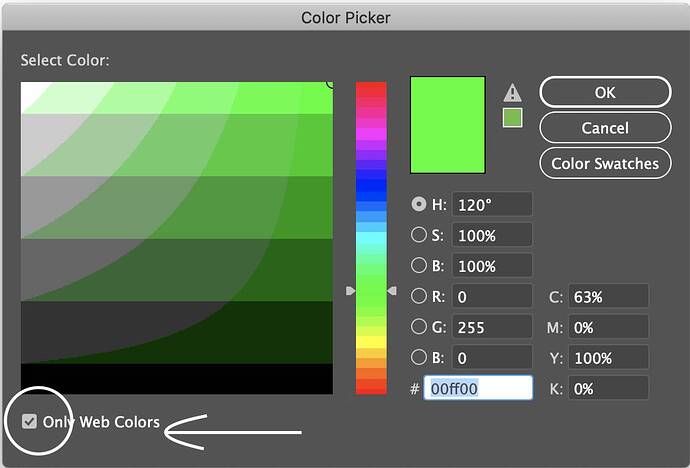Image resolution: width=690 pixels, height=468 pixels.
Task: Click the K black percentage field
Action: pos(608,388)
